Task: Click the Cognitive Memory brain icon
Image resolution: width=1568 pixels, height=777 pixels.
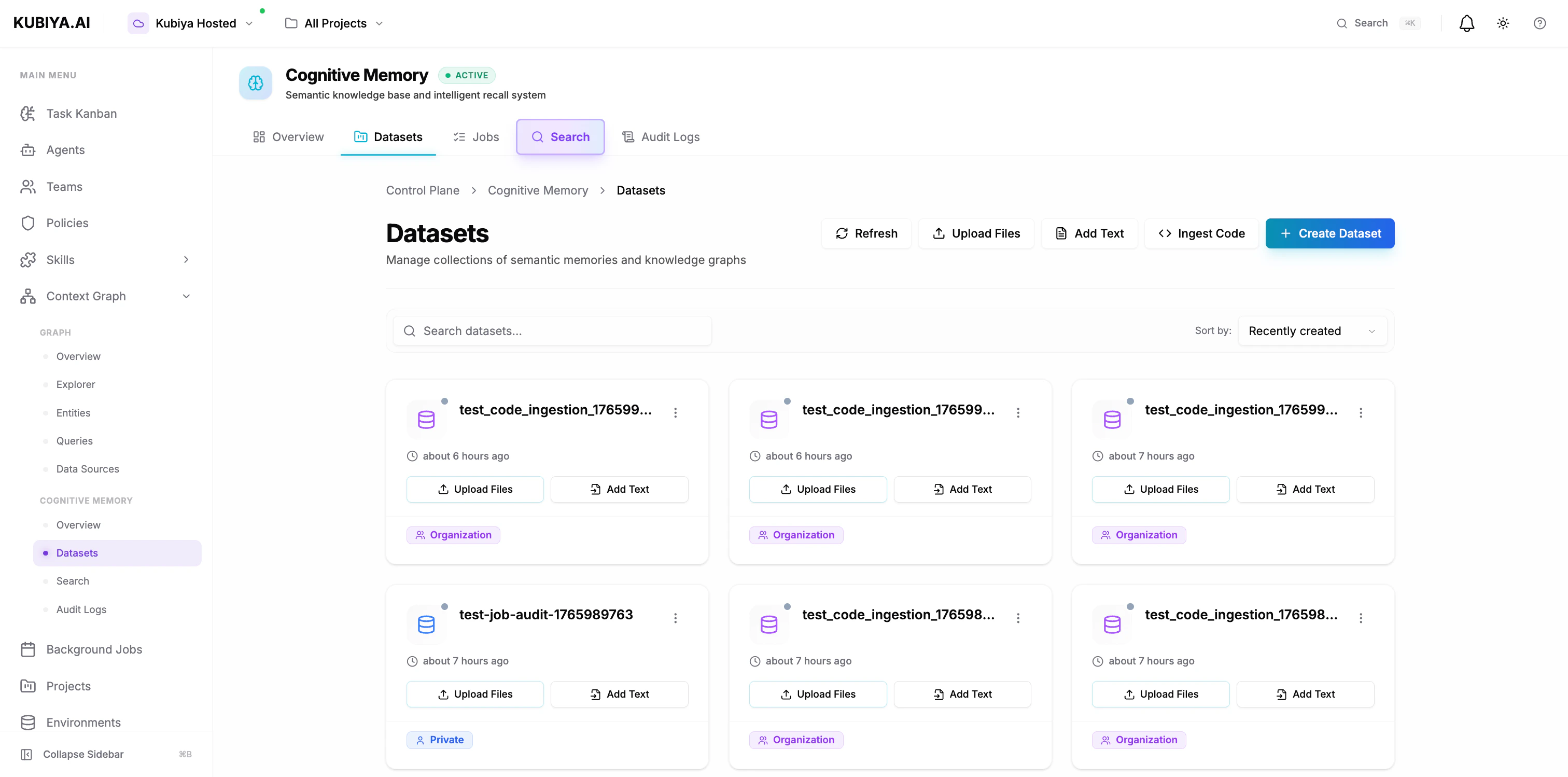Action: click(255, 83)
